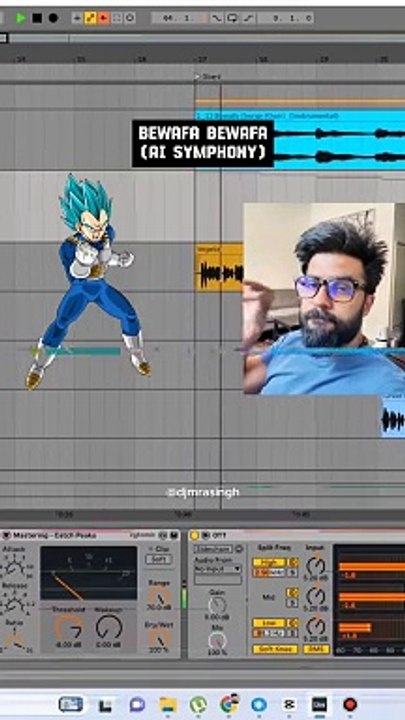405x720 pixels.
Task: Open Google Chrome from the taskbar
Action: point(229,704)
